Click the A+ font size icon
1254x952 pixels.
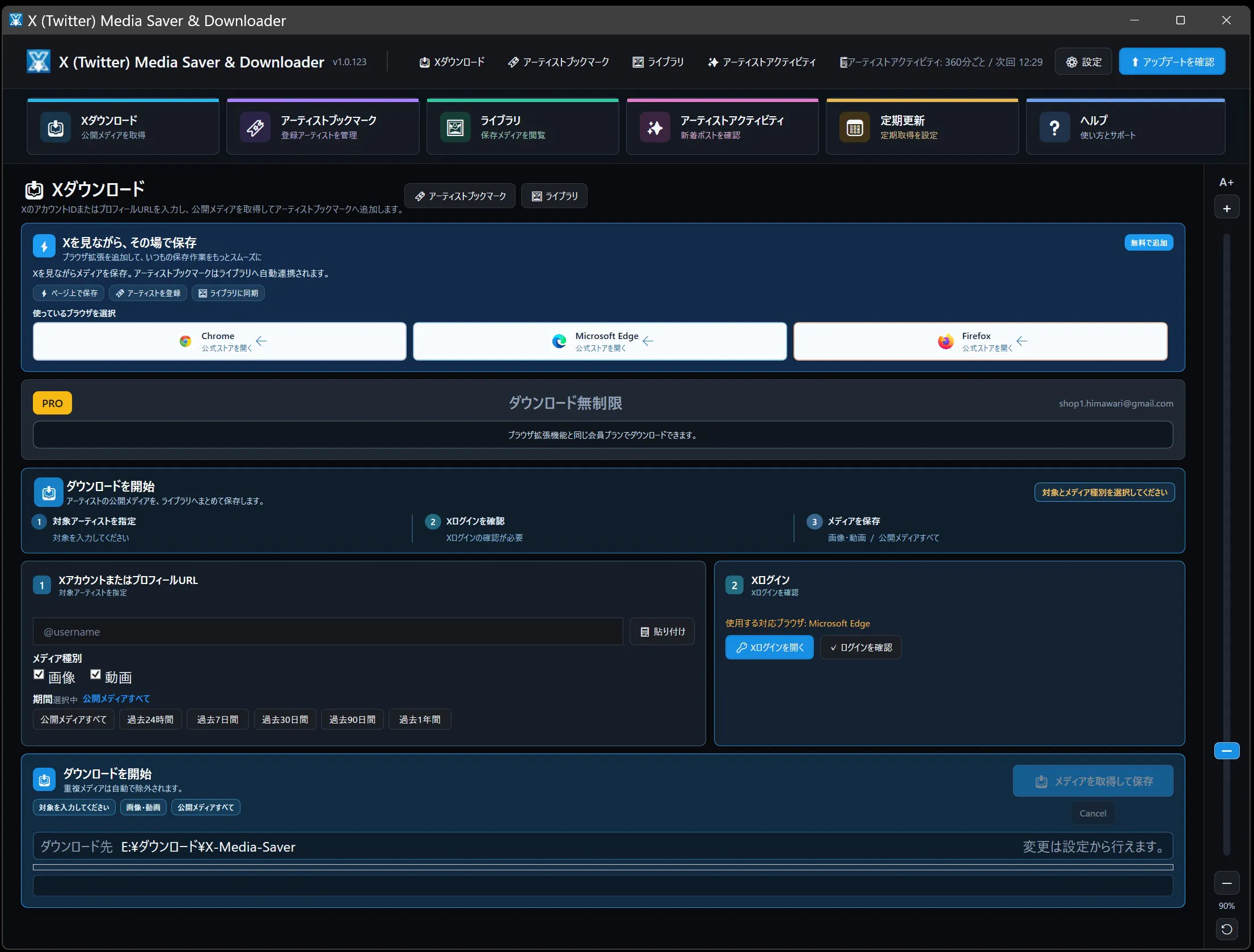[1227, 182]
